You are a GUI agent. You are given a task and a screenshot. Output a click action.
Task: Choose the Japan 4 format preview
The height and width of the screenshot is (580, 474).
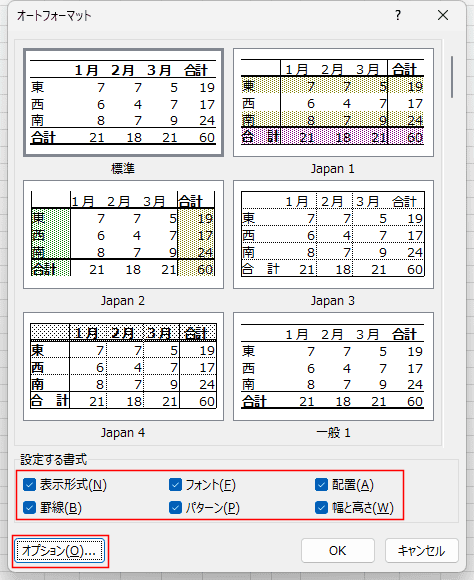[123, 367]
